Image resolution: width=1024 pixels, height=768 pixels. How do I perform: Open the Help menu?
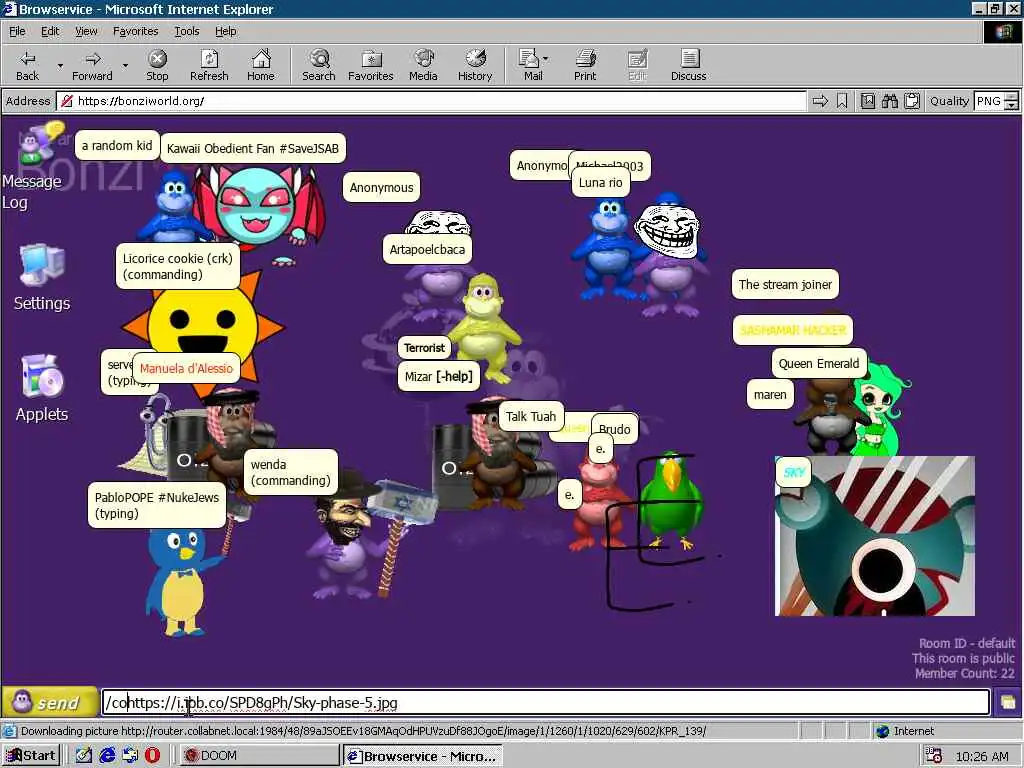coord(225,31)
